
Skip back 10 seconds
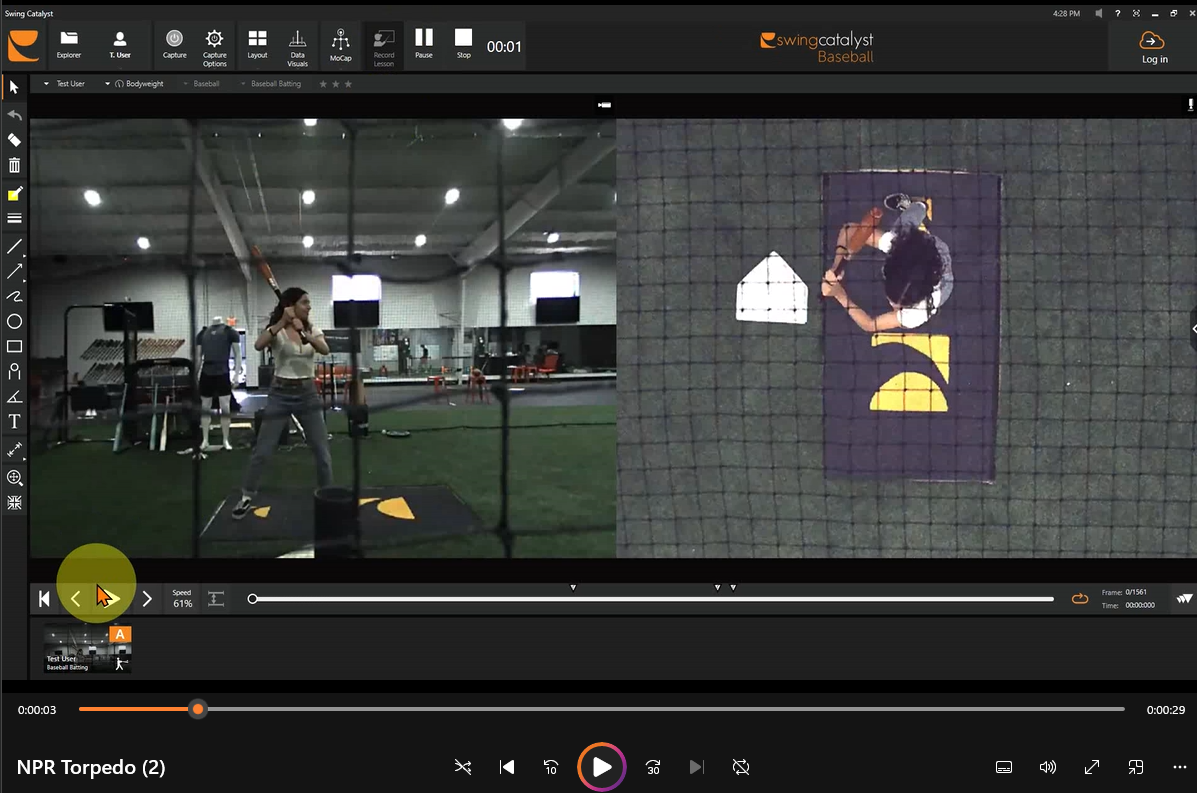550,767
